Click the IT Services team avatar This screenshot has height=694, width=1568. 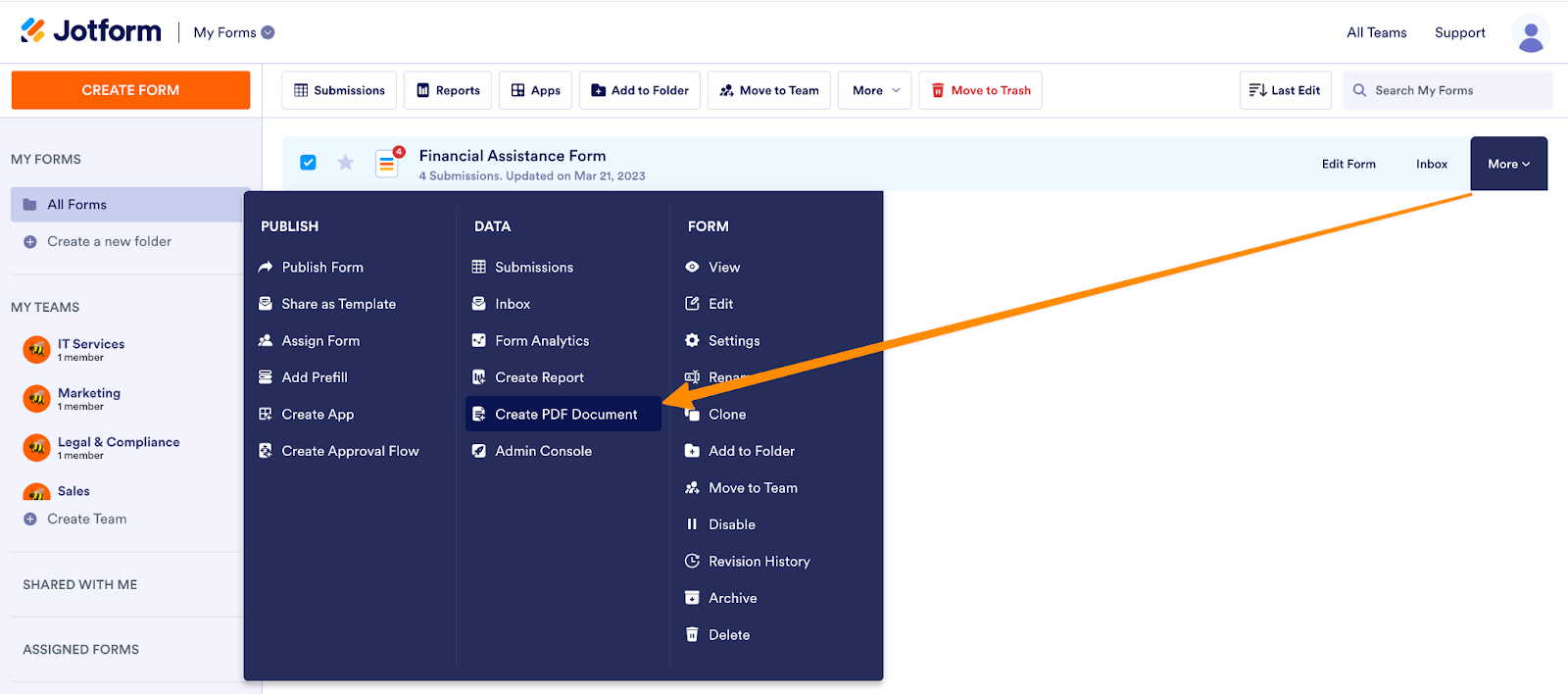(x=36, y=349)
